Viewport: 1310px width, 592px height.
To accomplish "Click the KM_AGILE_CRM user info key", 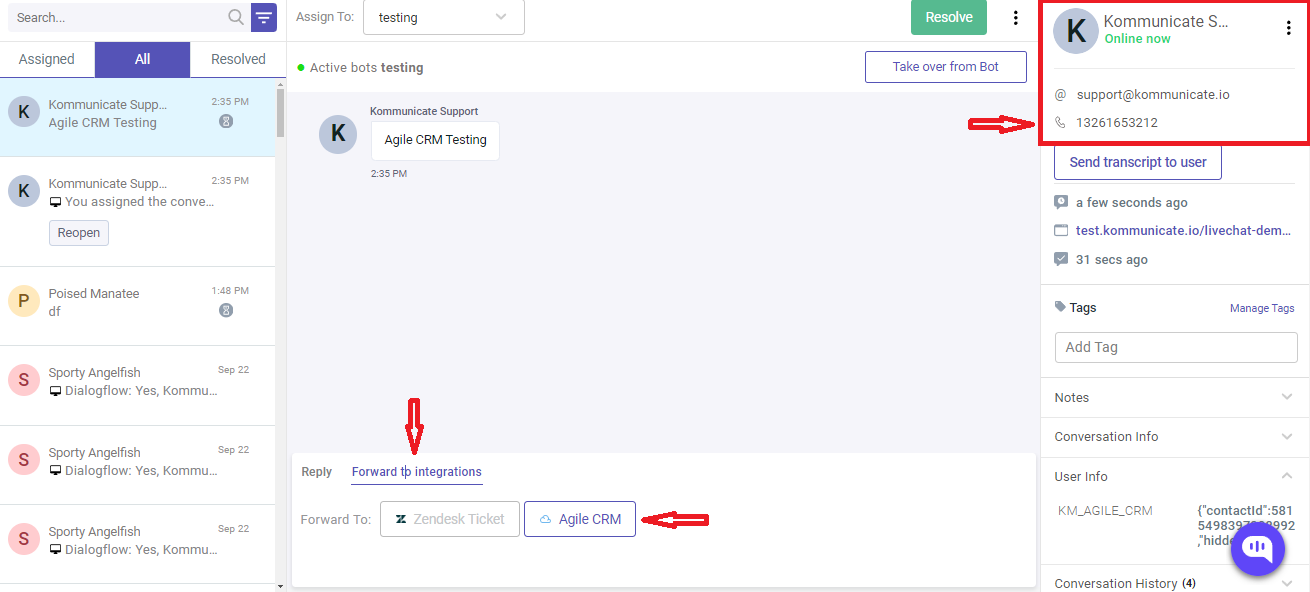I will point(1105,511).
